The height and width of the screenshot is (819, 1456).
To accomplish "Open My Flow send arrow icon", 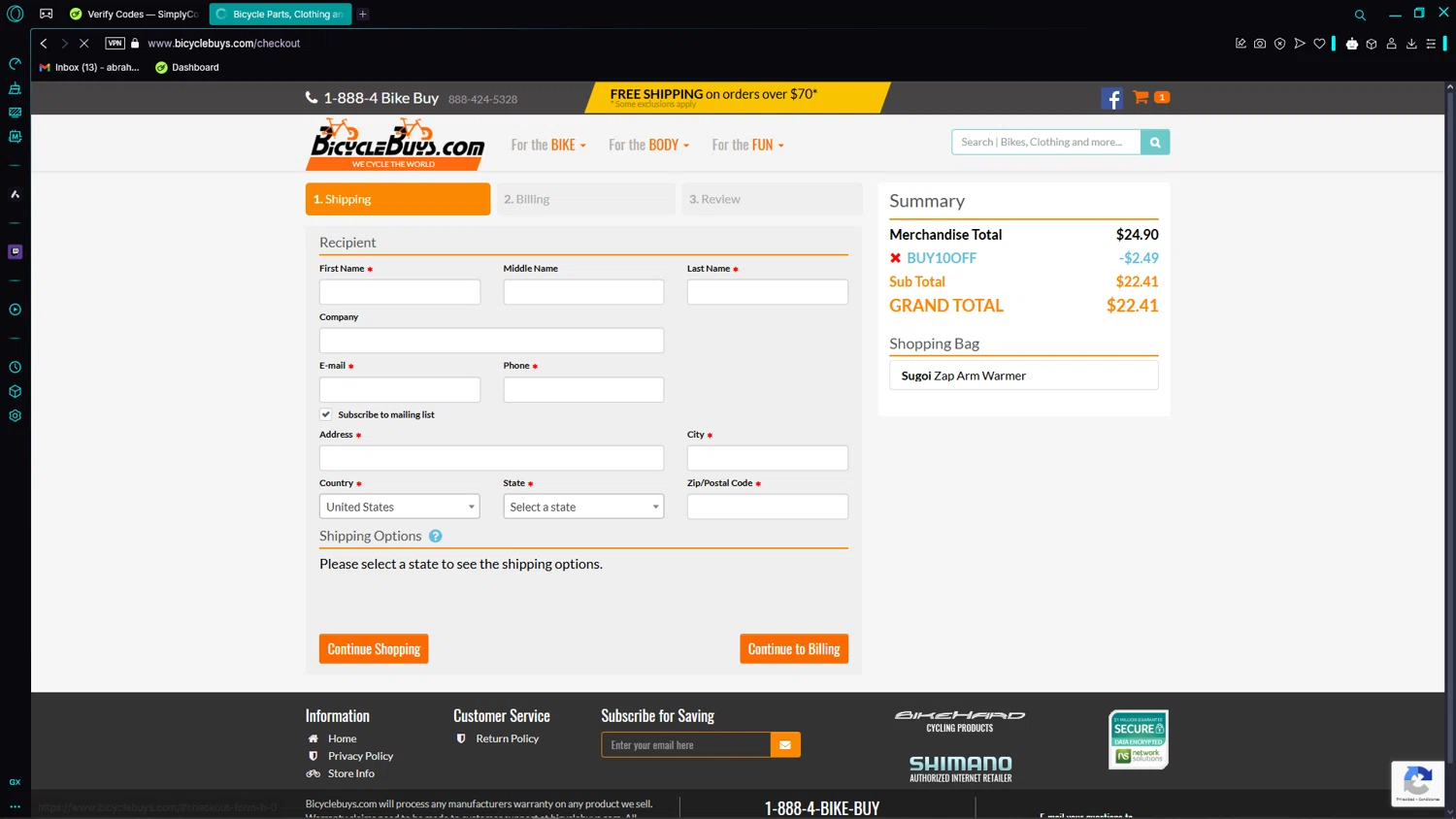I will pos(1300,44).
